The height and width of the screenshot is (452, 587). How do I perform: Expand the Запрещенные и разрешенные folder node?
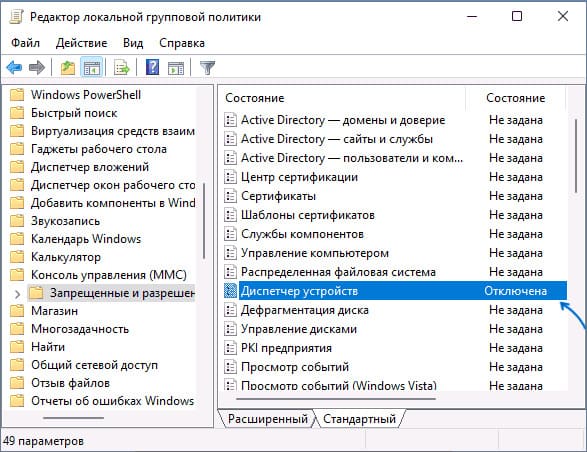[17, 294]
